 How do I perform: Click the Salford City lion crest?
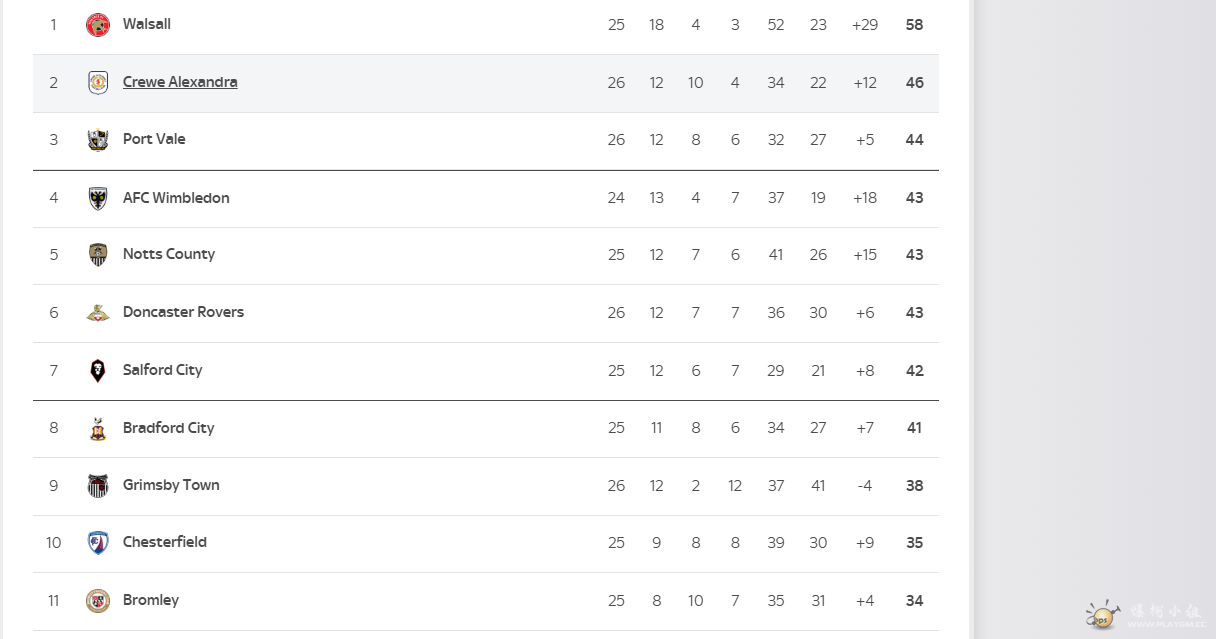pos(97,371)
